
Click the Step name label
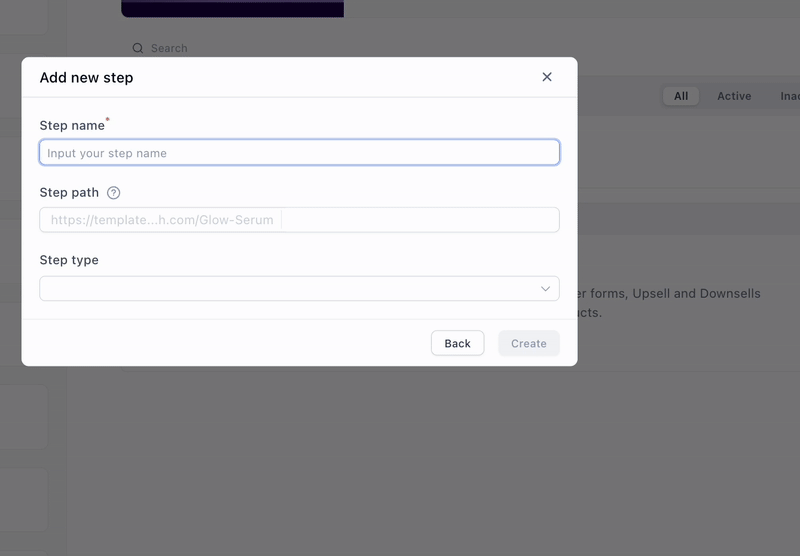point(72,126)
